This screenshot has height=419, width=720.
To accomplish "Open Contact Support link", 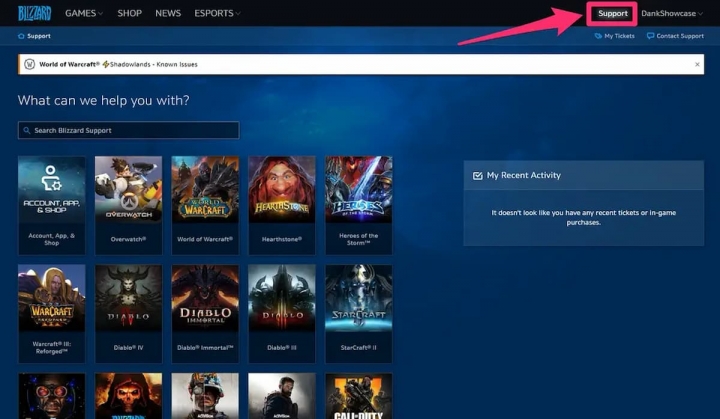I will 675,36.
